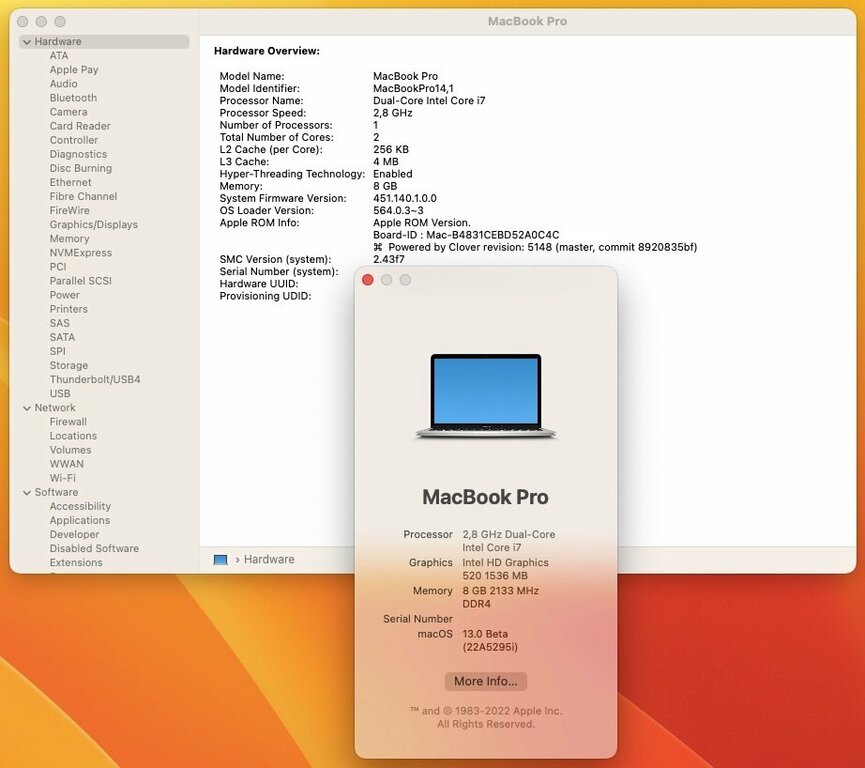Select Wi-Fi under the Network section

[65, 477]
